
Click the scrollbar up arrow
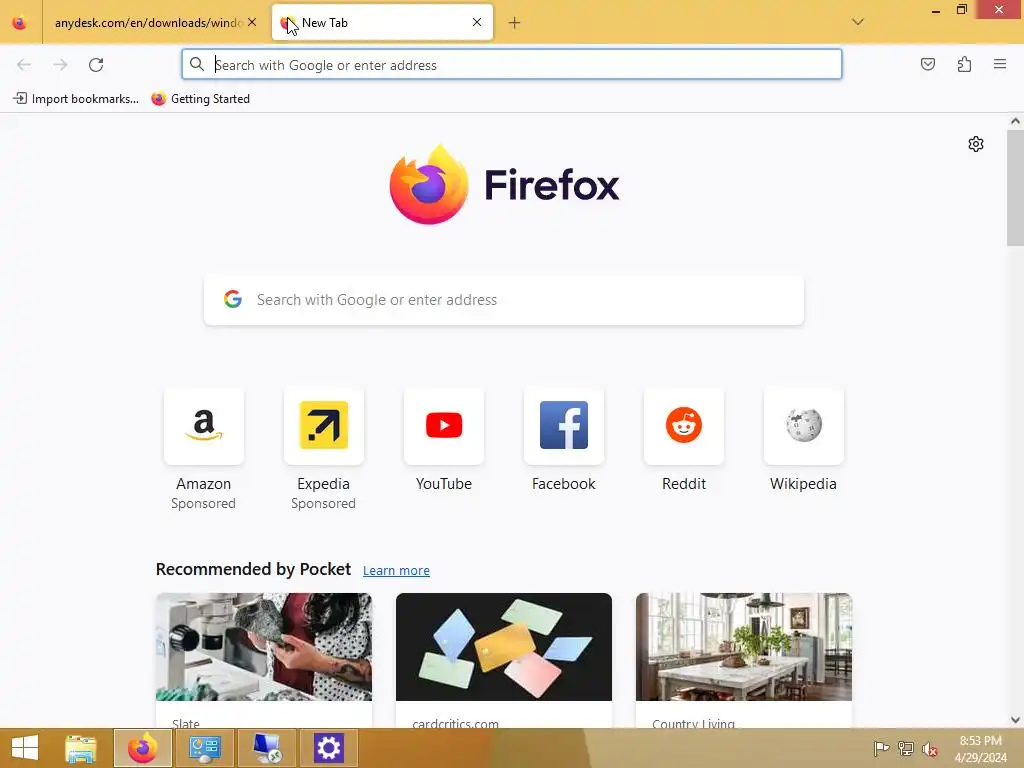point(1015,121)
